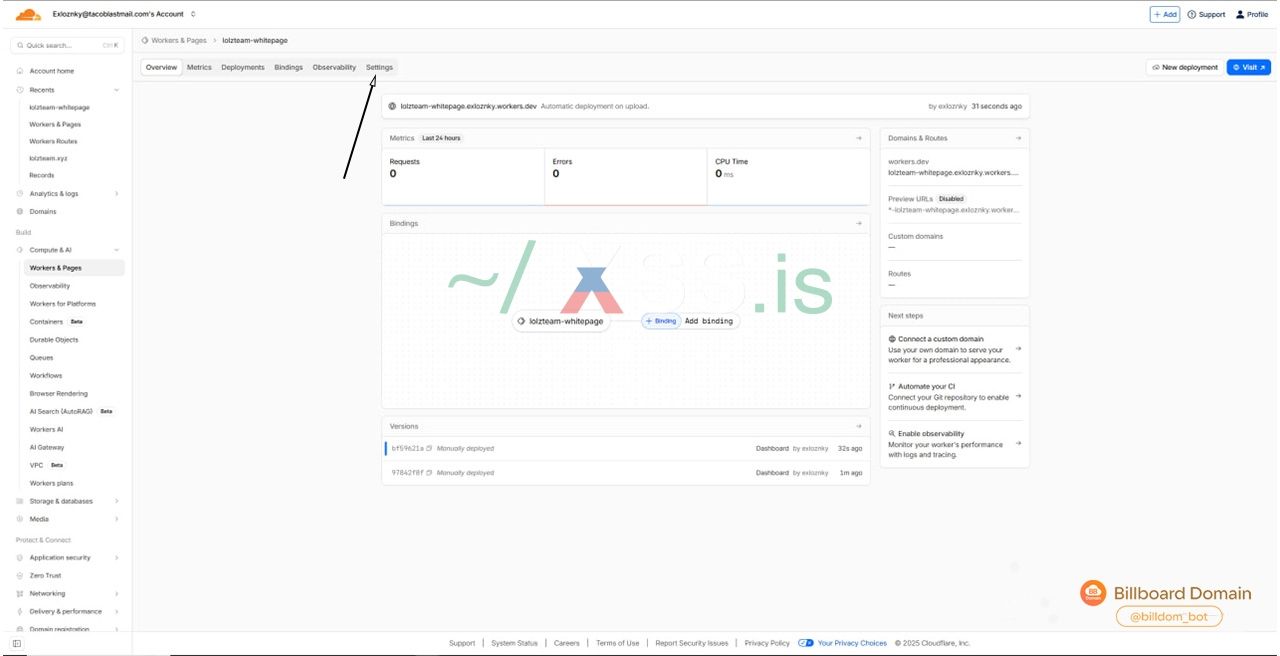Switch to the Observability tab
The height and width of the screenshot is (656, 1280).
(334, 67)
